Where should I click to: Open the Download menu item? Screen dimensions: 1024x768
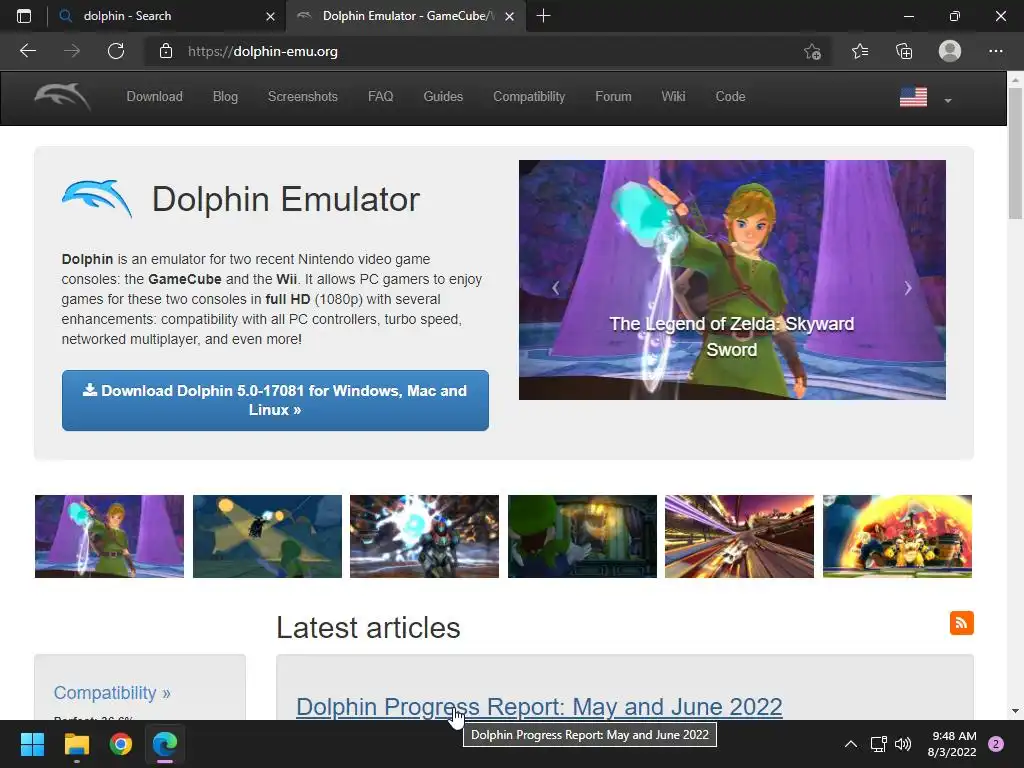click(x=154, y=97)
